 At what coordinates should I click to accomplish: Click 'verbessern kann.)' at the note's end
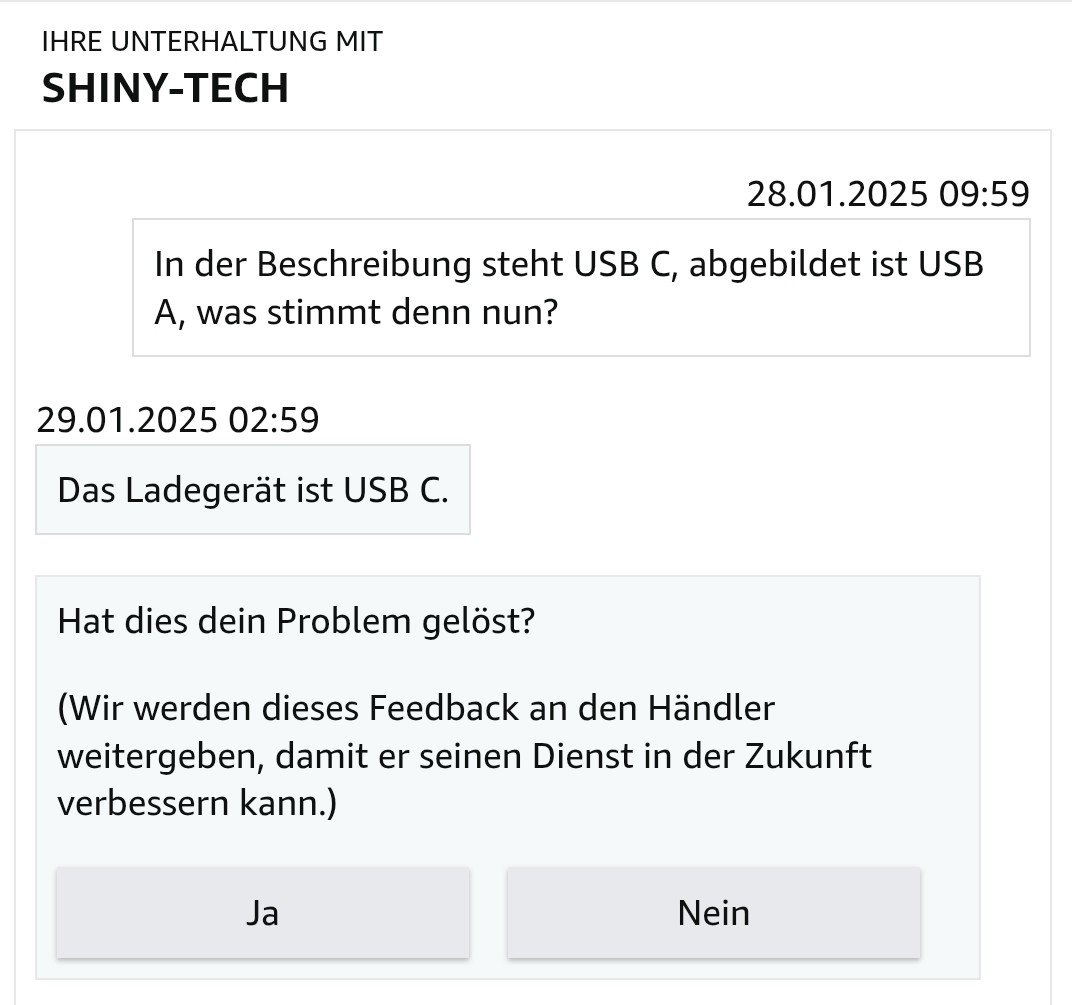pos(197,803)
